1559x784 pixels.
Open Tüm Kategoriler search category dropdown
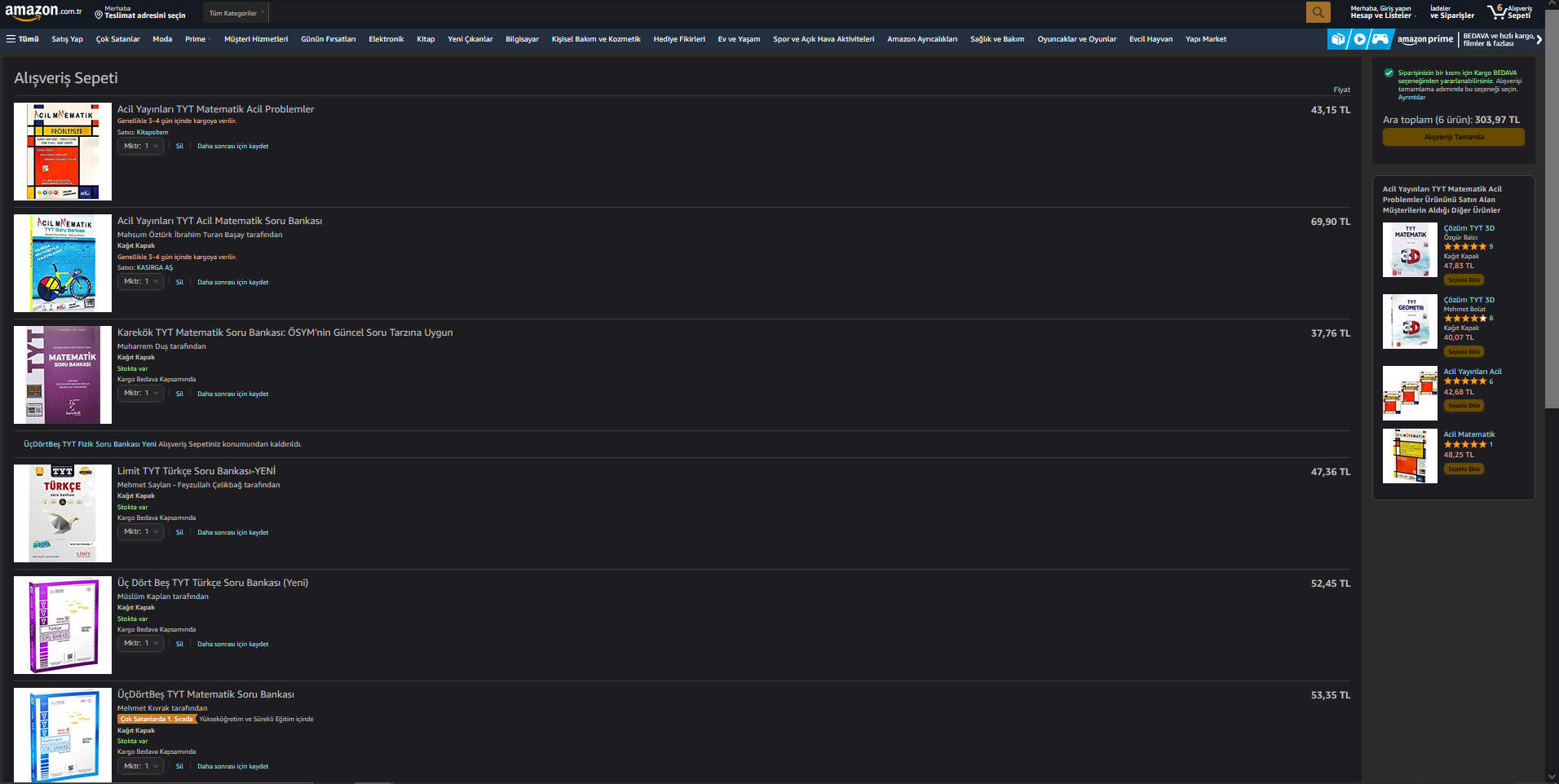click(236, 13)
